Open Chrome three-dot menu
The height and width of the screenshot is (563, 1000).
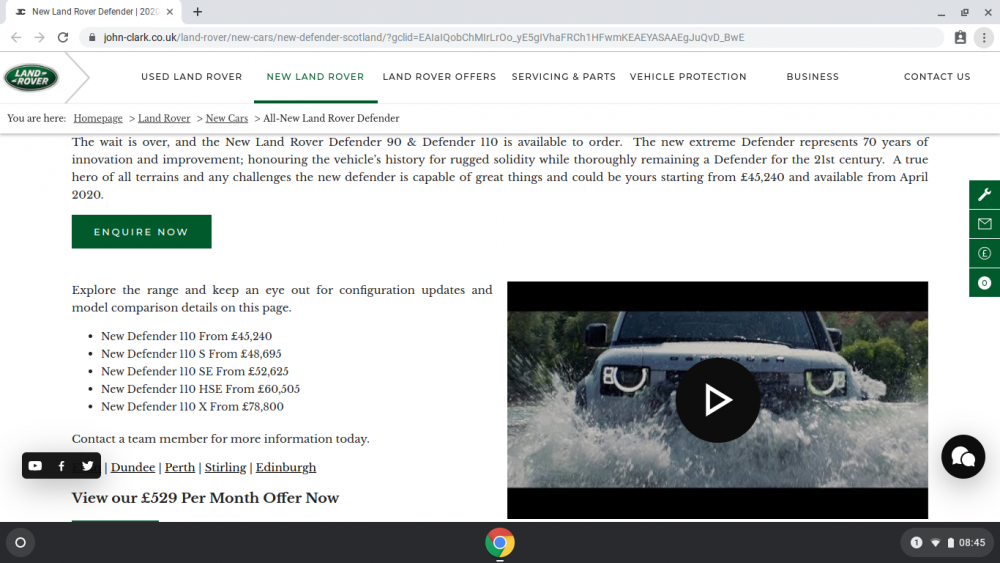984,38
